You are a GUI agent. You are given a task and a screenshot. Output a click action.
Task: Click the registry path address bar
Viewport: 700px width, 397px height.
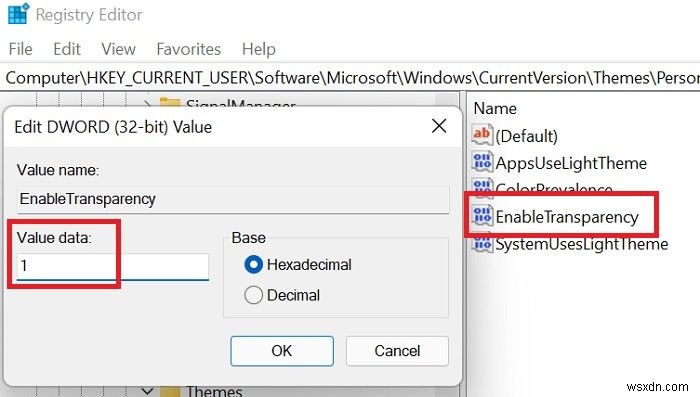[x=350, y=78]
